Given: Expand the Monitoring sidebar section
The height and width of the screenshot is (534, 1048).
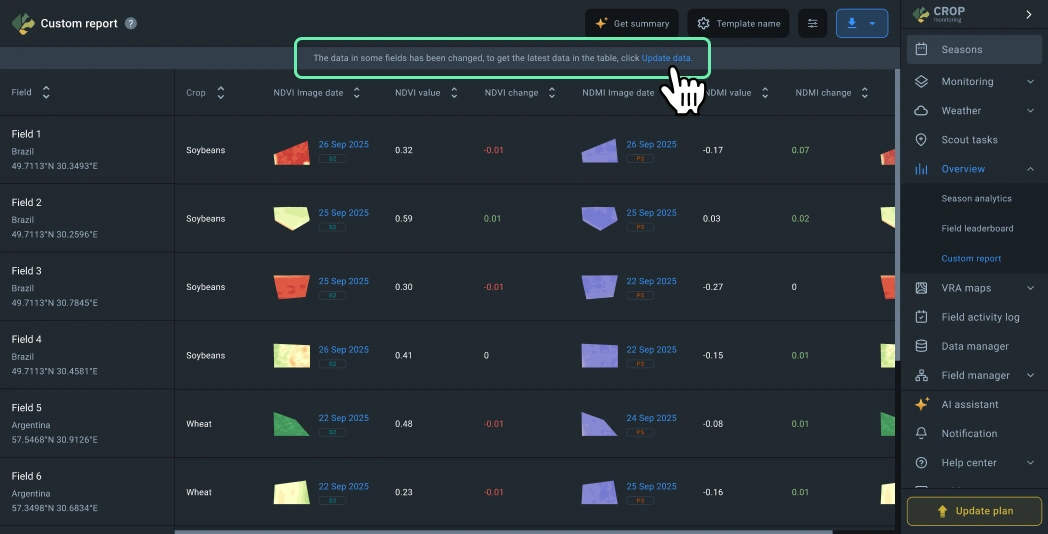Looking at the screenshot, I should (x=1030, y=82).
